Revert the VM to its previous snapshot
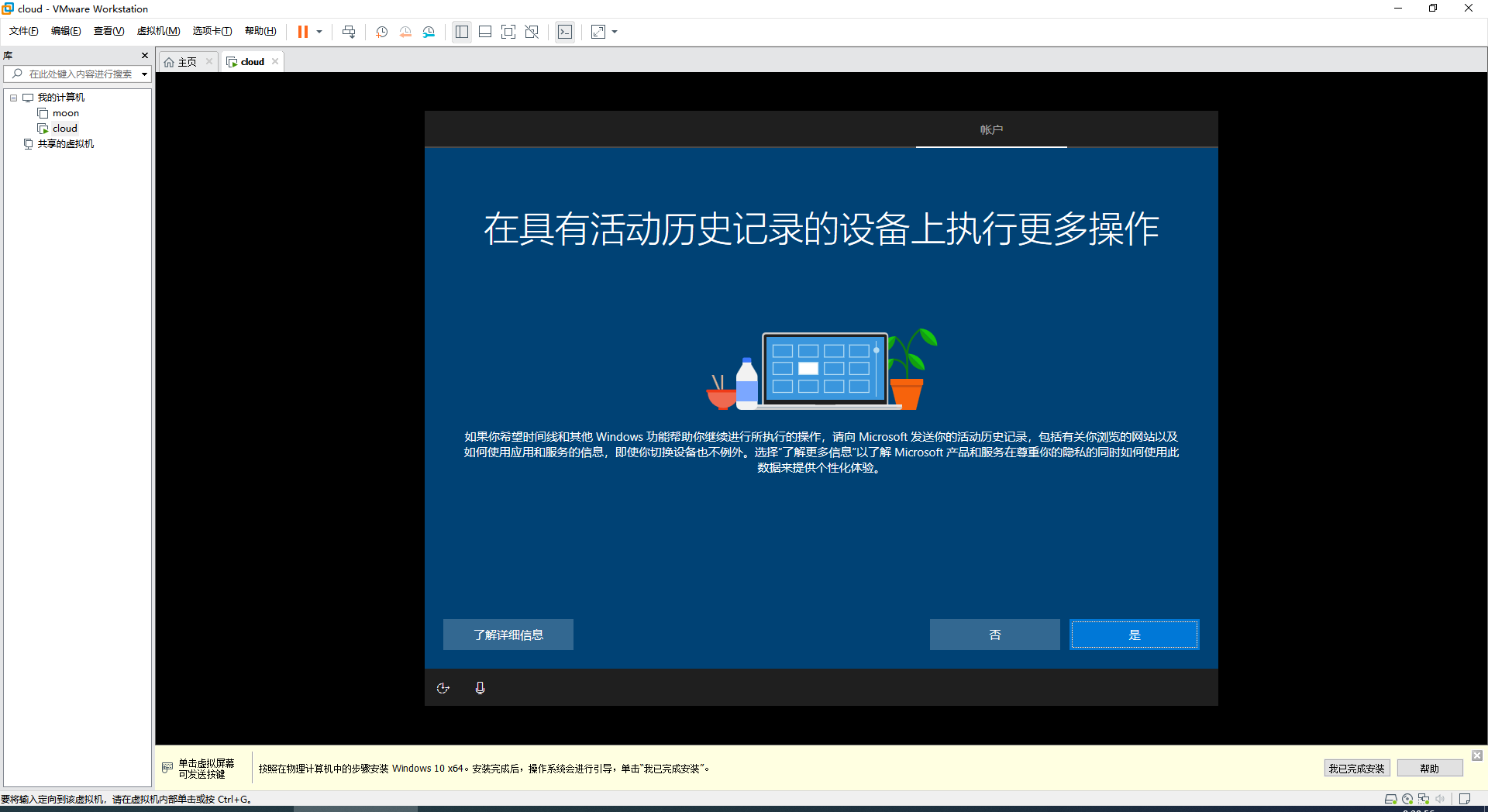The image size is (1488, 812). click(x=405, y=32)
